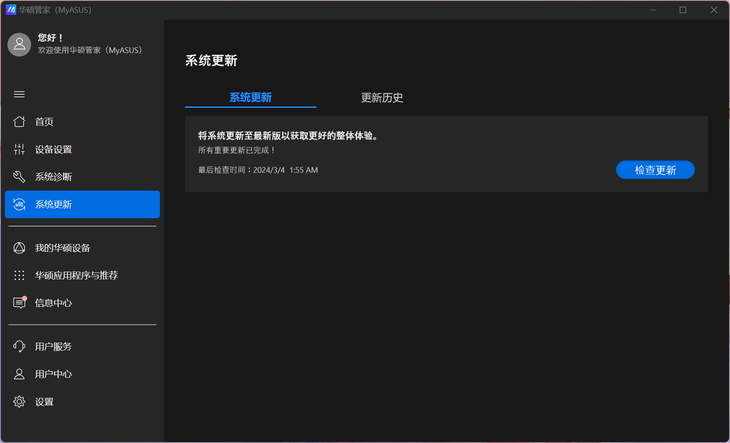Maximize the MyASUS window
730x443 pixels.
coord(683,10)
